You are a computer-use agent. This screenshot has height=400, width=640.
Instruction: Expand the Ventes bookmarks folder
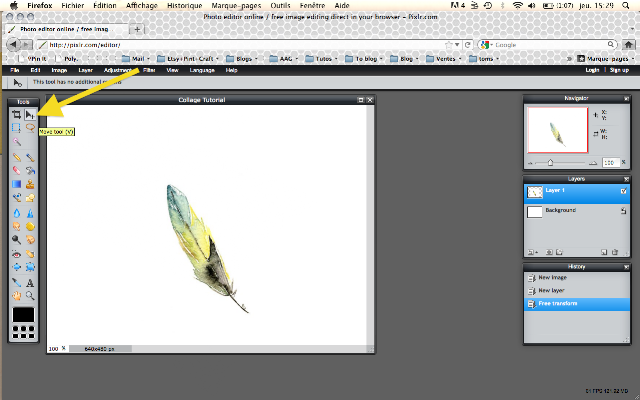pyautogui.click(x=444, y=59)
